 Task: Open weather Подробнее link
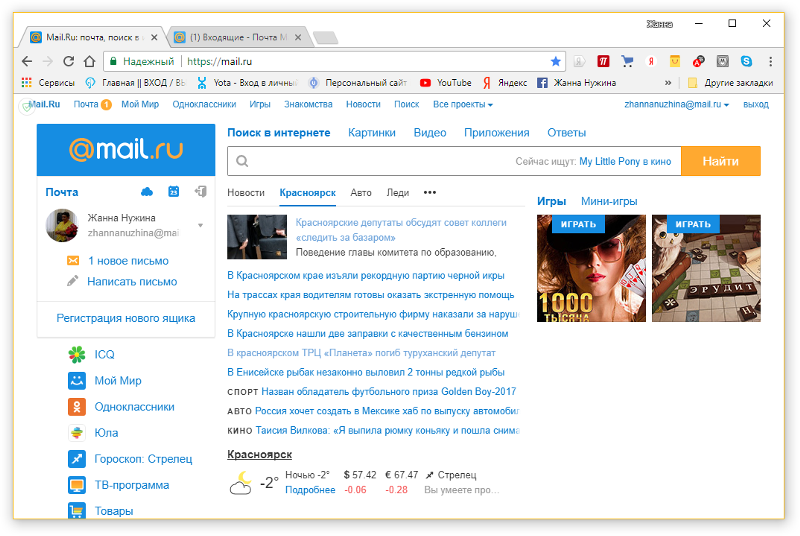tap(310, 490)
